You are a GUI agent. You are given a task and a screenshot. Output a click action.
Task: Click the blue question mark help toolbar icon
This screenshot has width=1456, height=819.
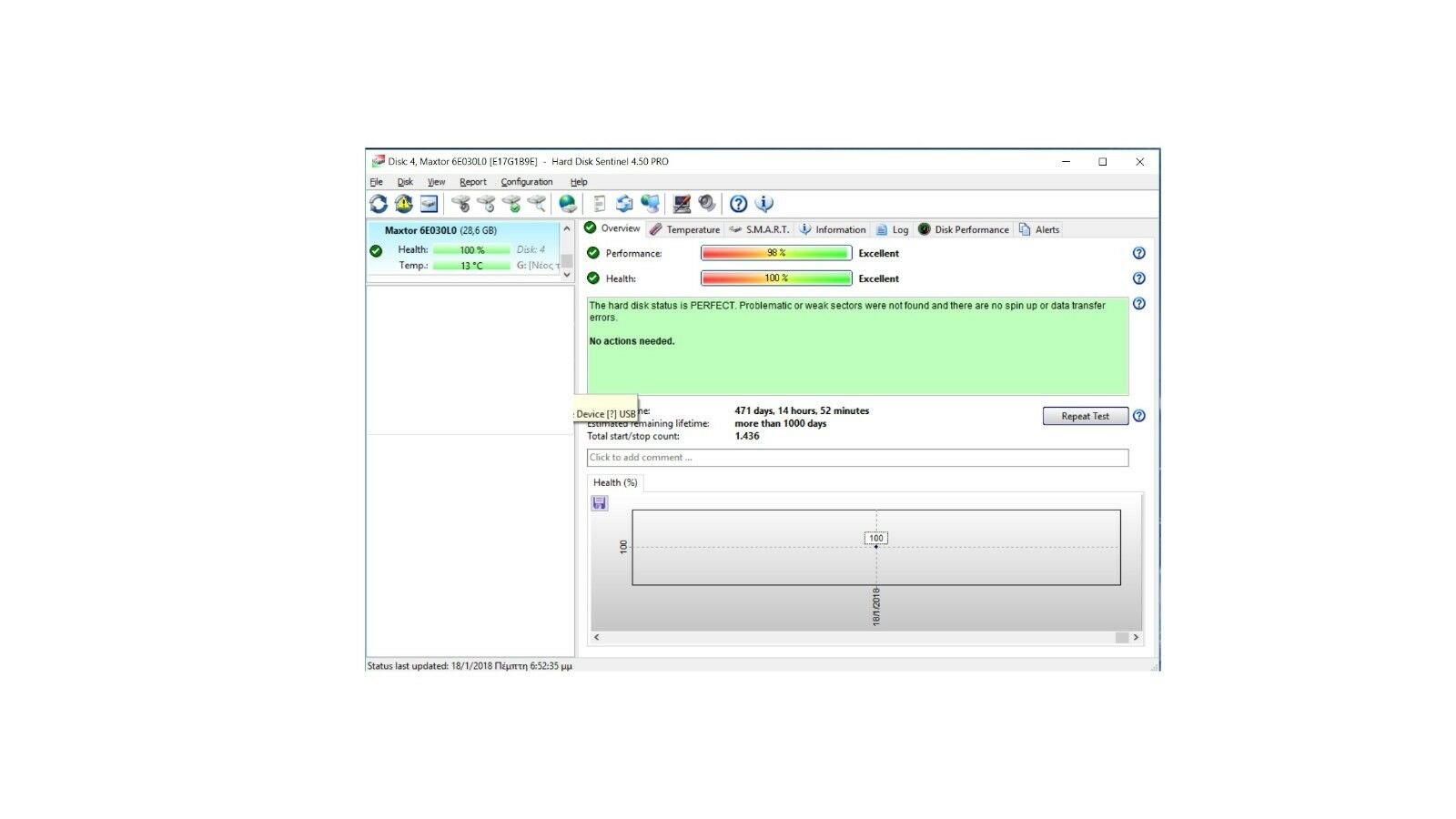739,204
